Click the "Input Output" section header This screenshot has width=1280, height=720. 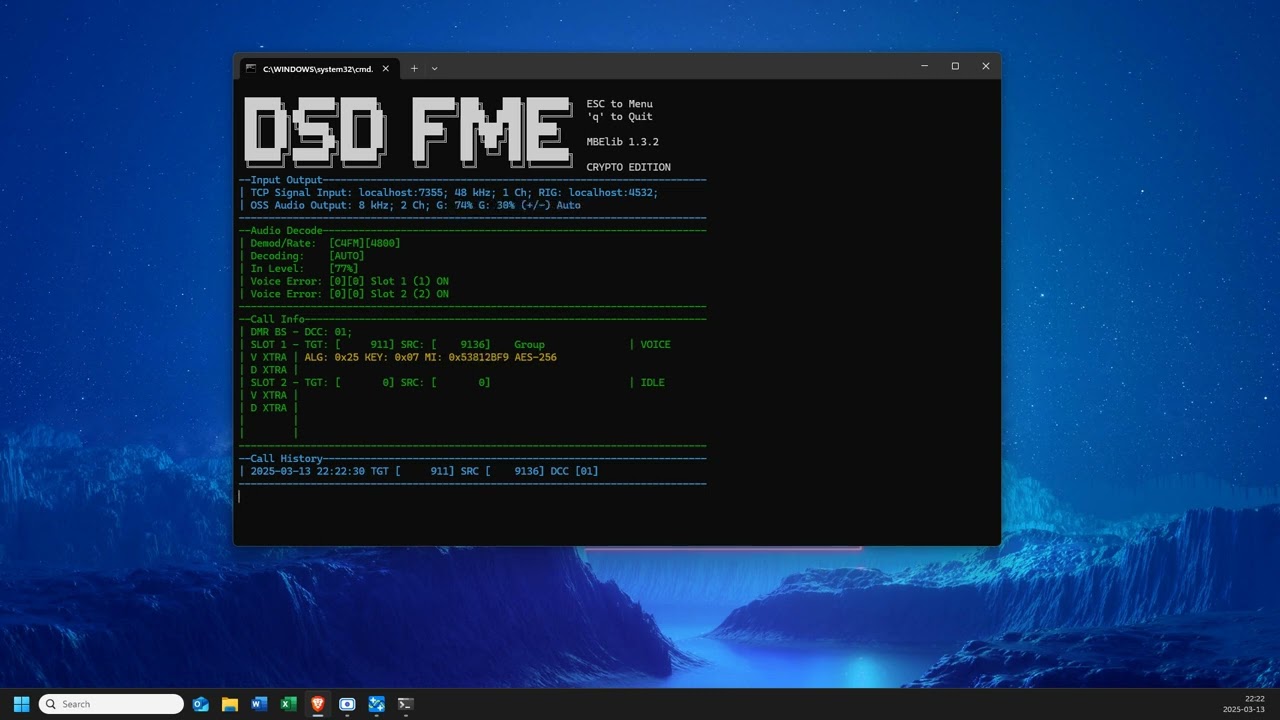pyautogui.click(x=286, y=180)
